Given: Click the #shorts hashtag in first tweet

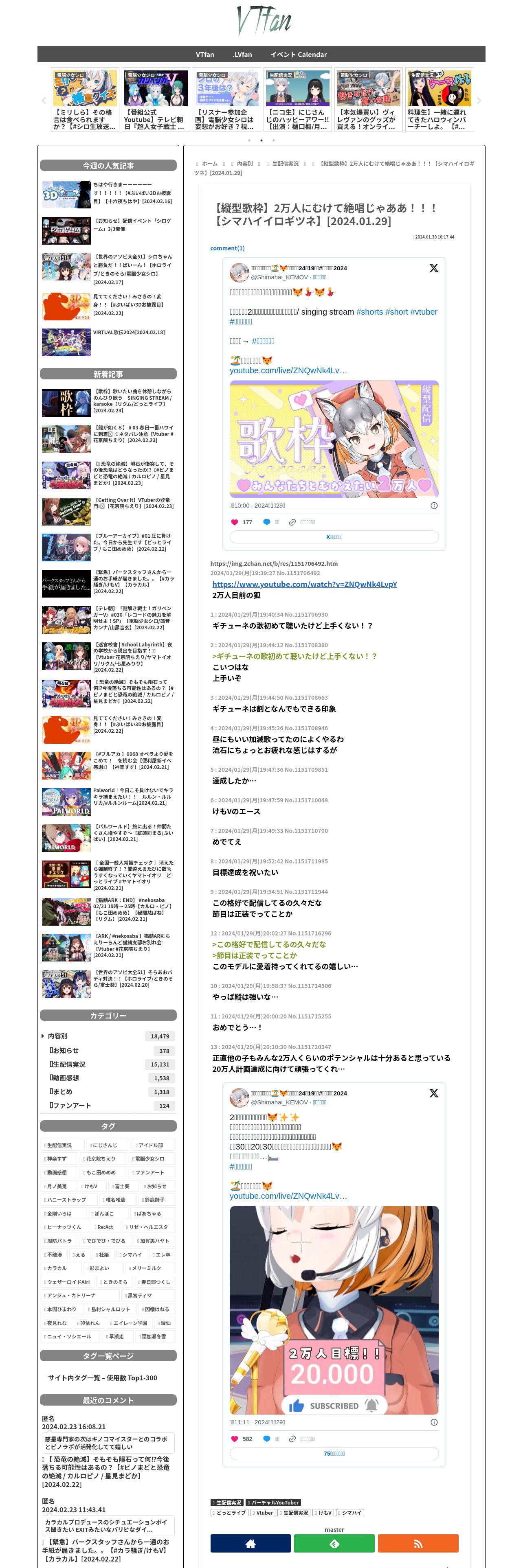Looking at the screenshot, I should [x=369, y=312].
